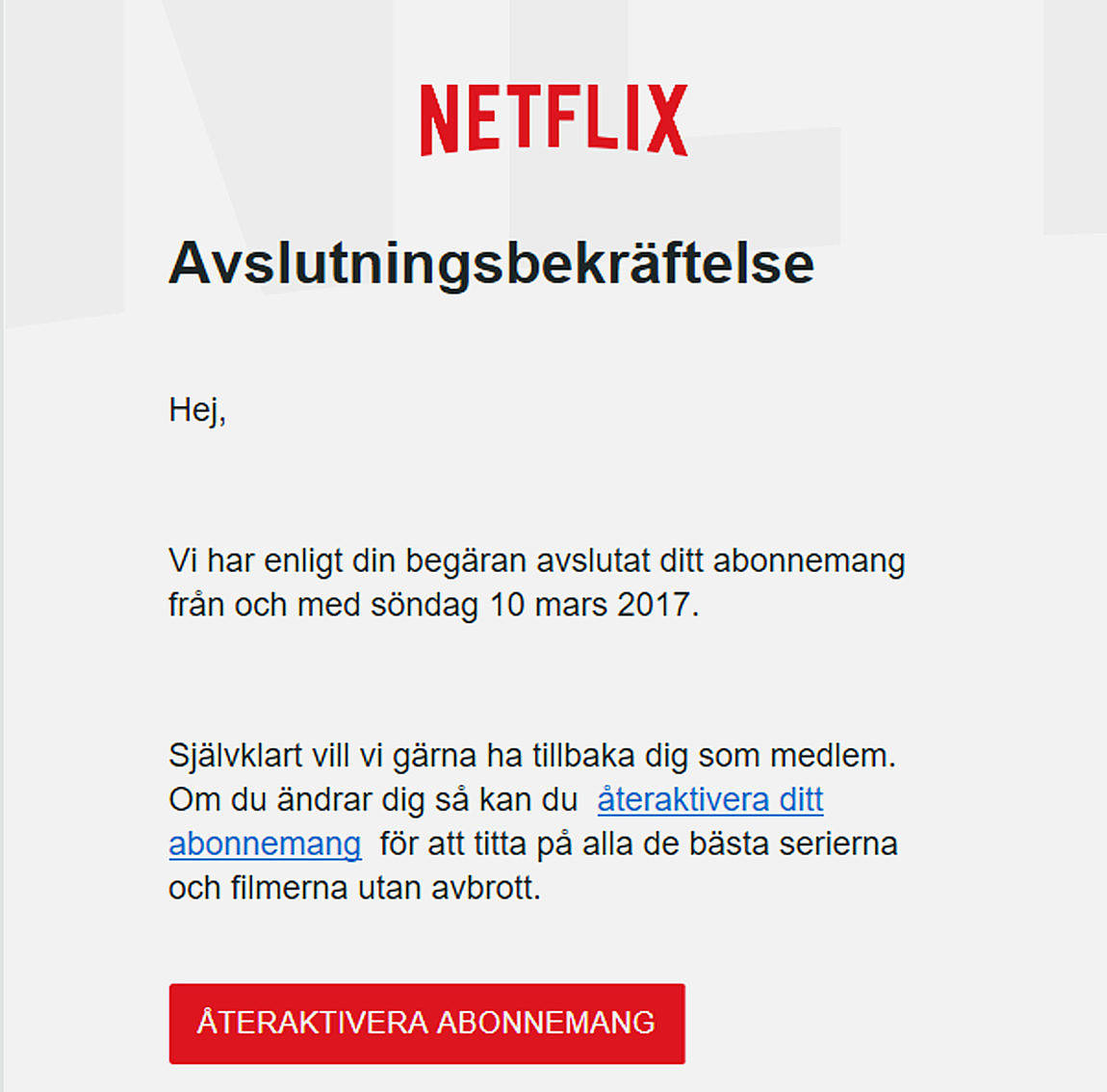Click the red Netflix logo
The image size is (1107, 1092).
pyautogui.click(x=553, y=119)
